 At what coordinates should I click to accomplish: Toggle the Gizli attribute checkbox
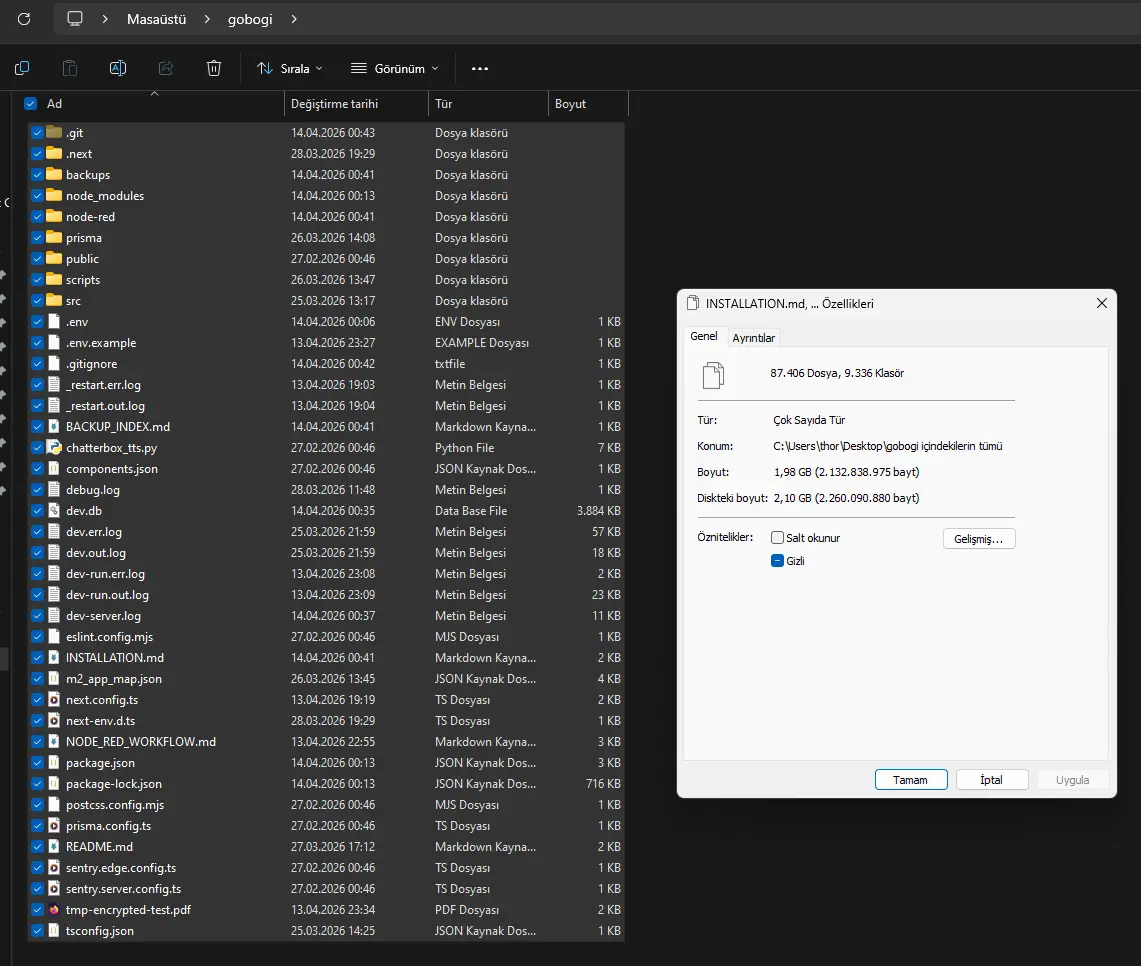778,561
